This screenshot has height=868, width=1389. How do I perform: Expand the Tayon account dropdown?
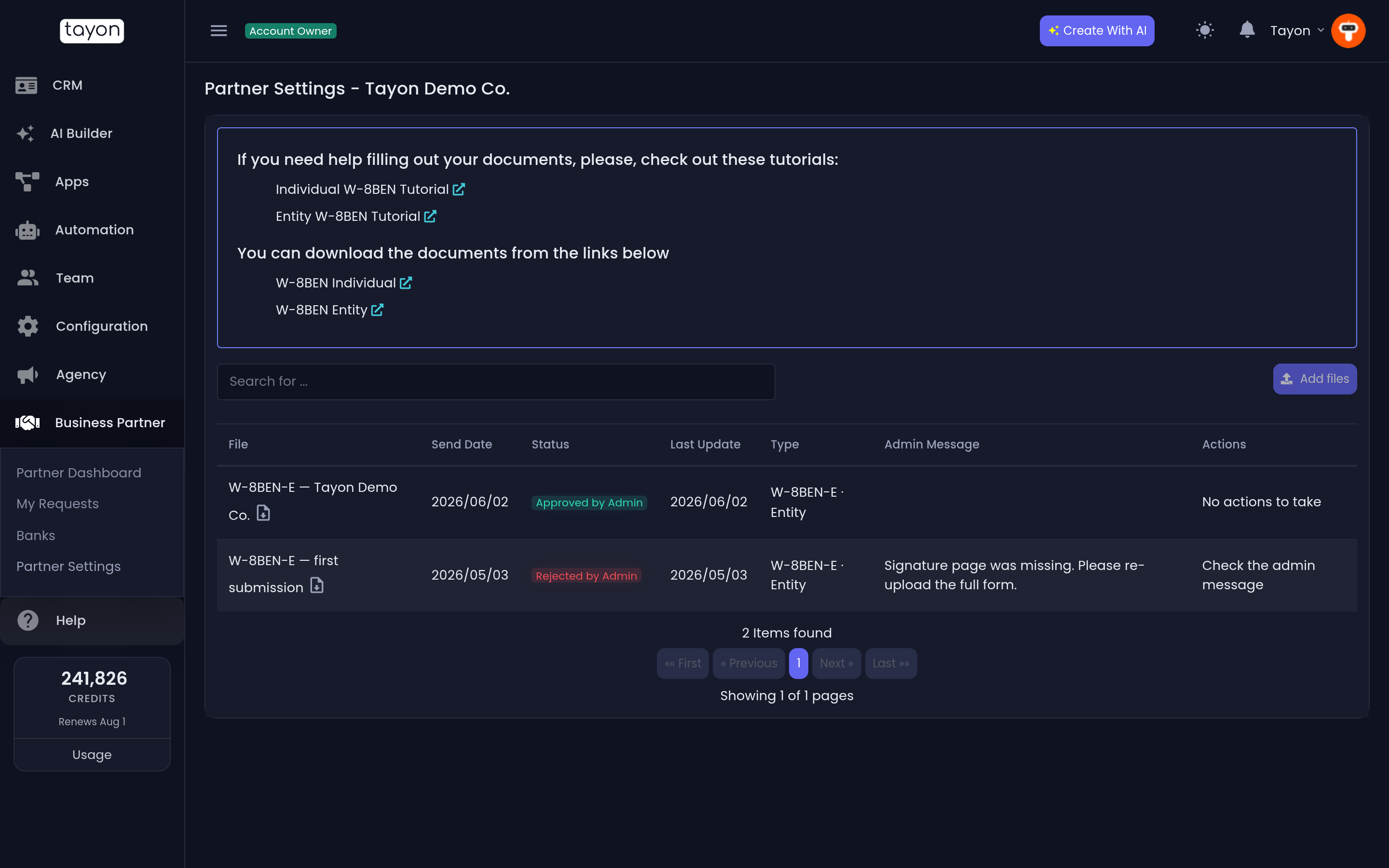tap(1297, 31)
